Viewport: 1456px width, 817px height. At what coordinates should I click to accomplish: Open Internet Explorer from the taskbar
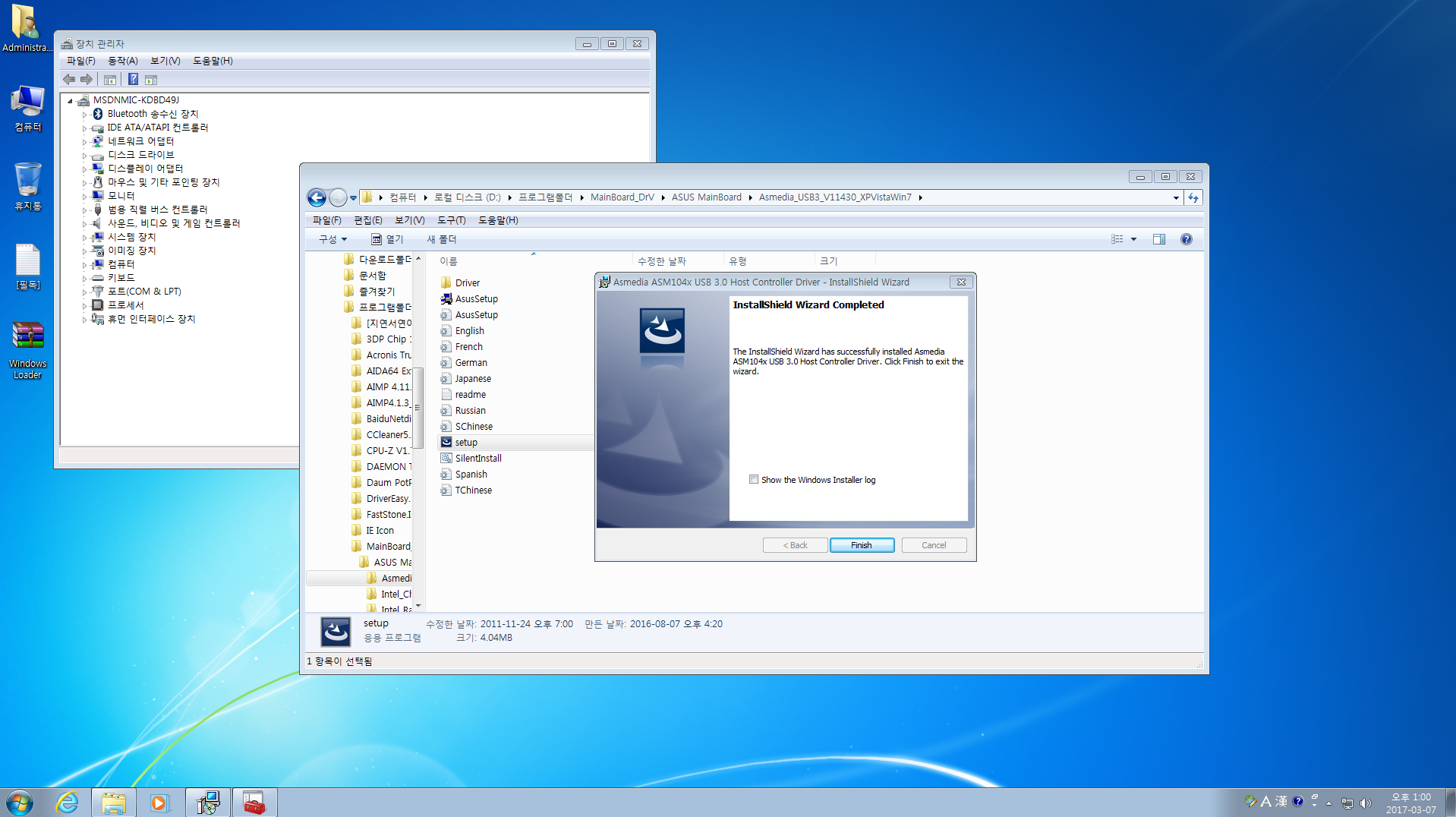67,803
